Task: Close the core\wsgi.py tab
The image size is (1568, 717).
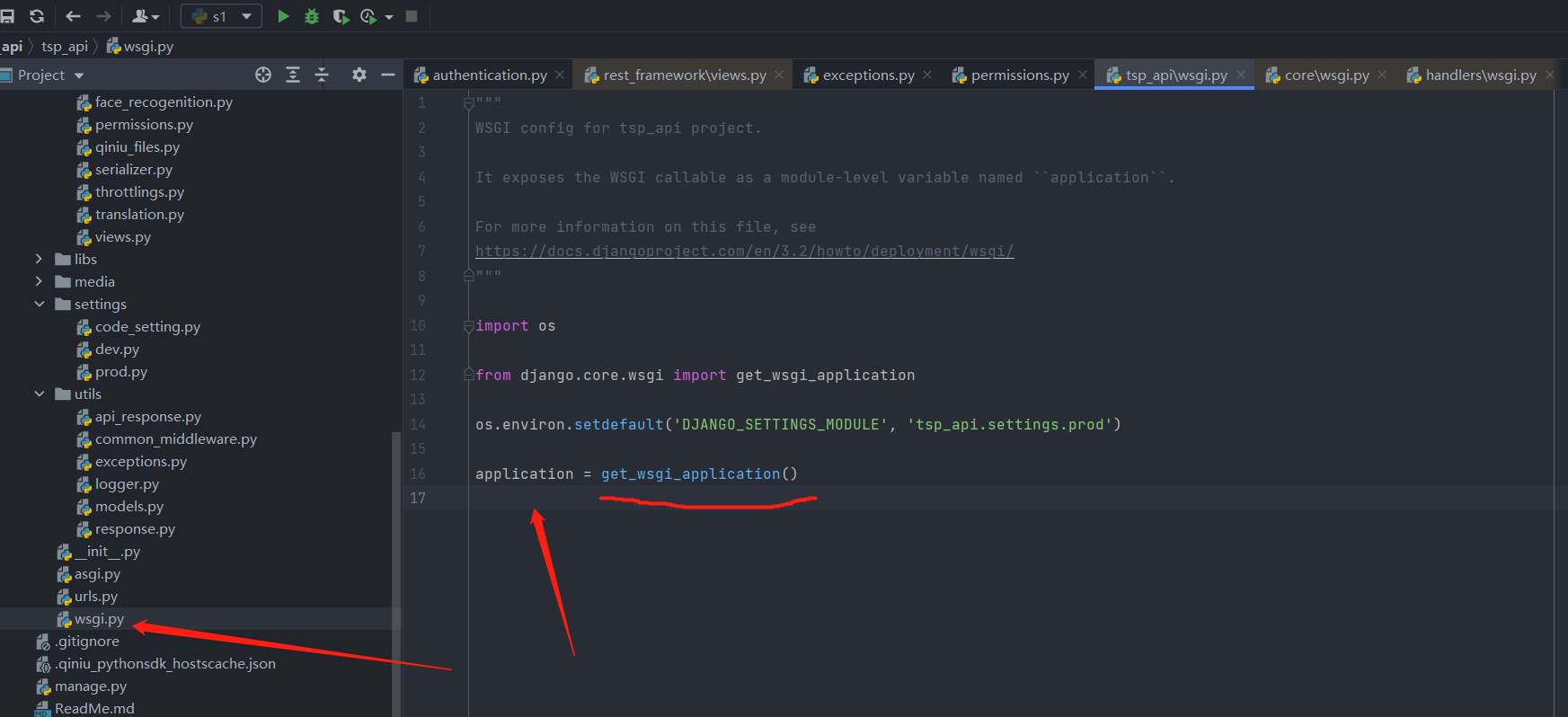Action: point(1382,75)
